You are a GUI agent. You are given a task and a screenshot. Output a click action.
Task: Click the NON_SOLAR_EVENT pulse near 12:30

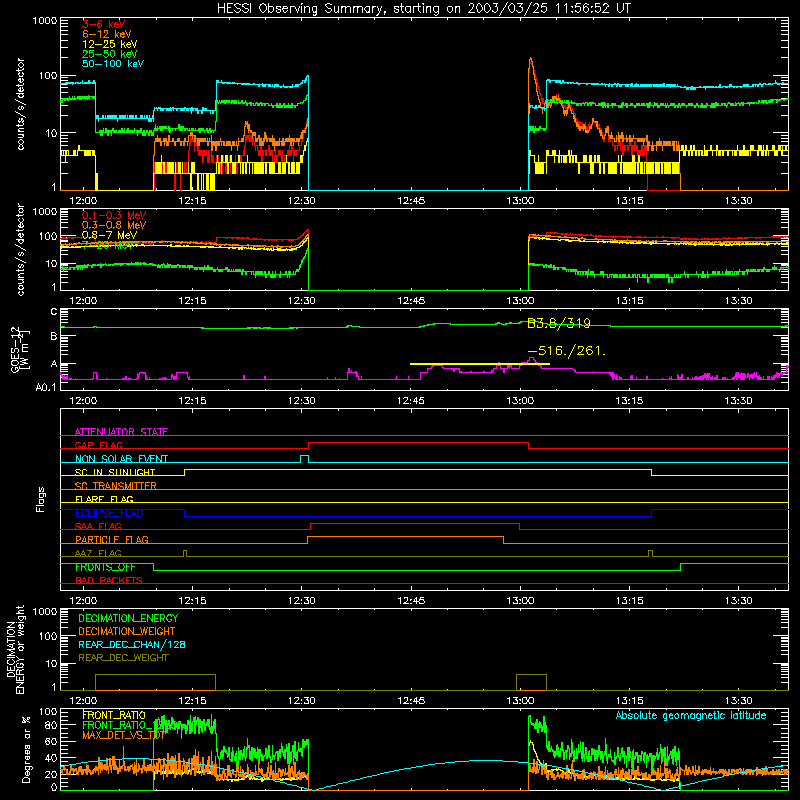(x=304, y=458)
